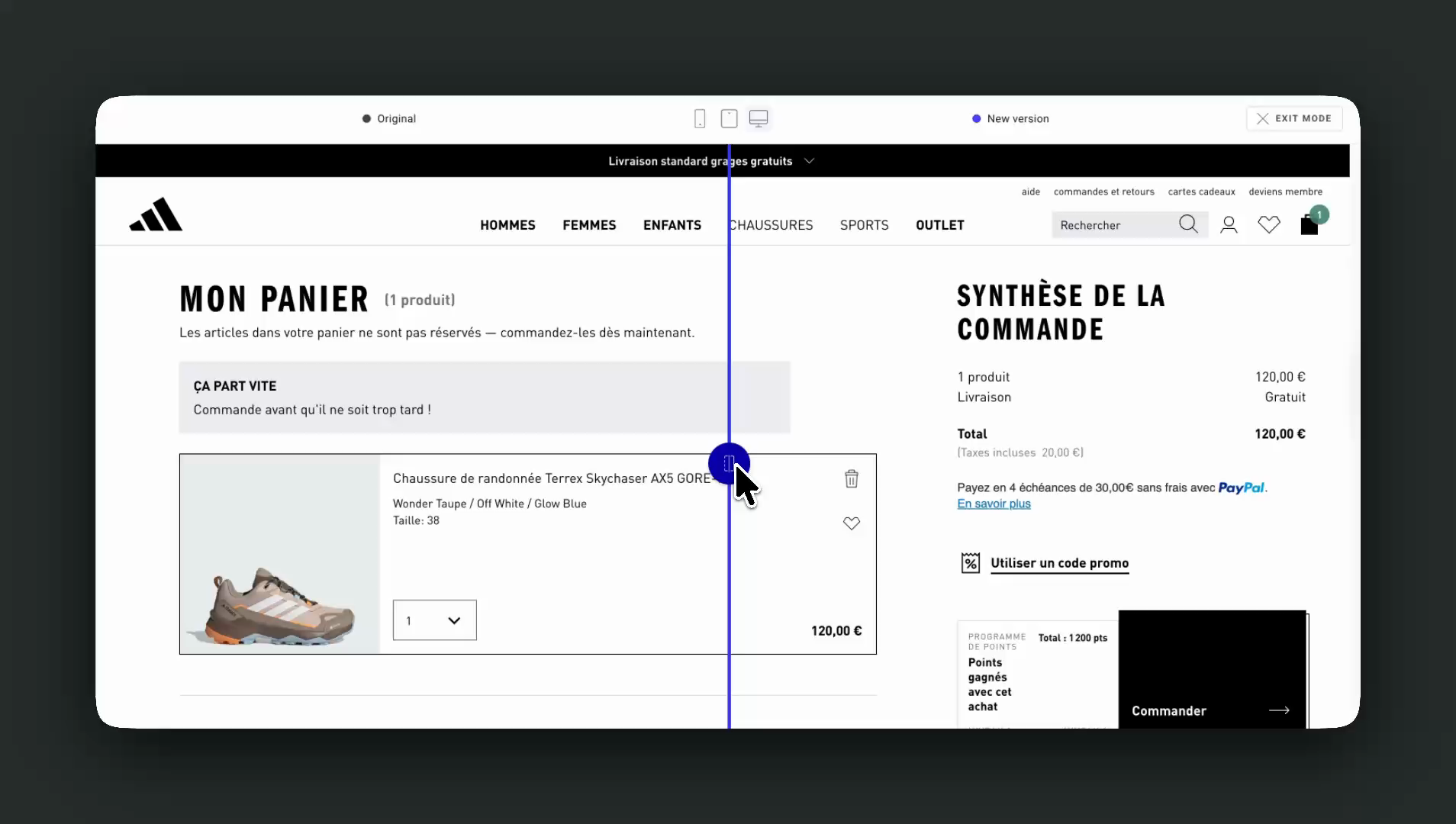Open the user account icon
The image size is (1456, 824).
(1229, 224)
